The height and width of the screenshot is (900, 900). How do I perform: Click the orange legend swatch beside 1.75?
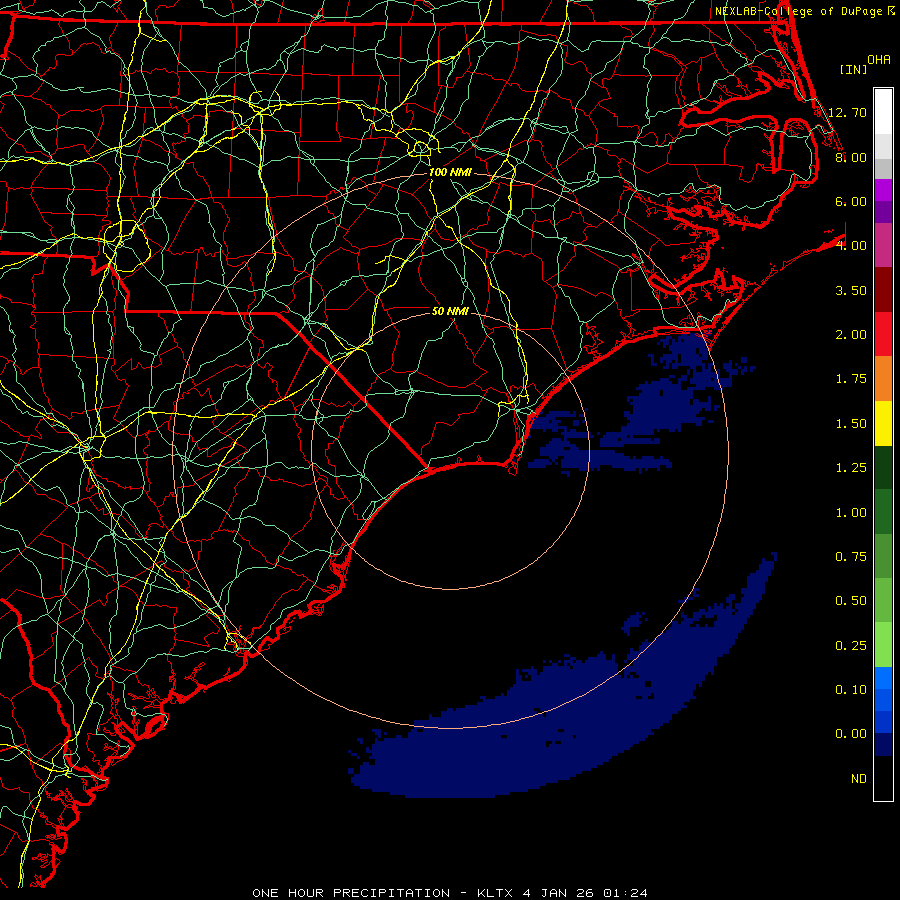pos(883,379)
